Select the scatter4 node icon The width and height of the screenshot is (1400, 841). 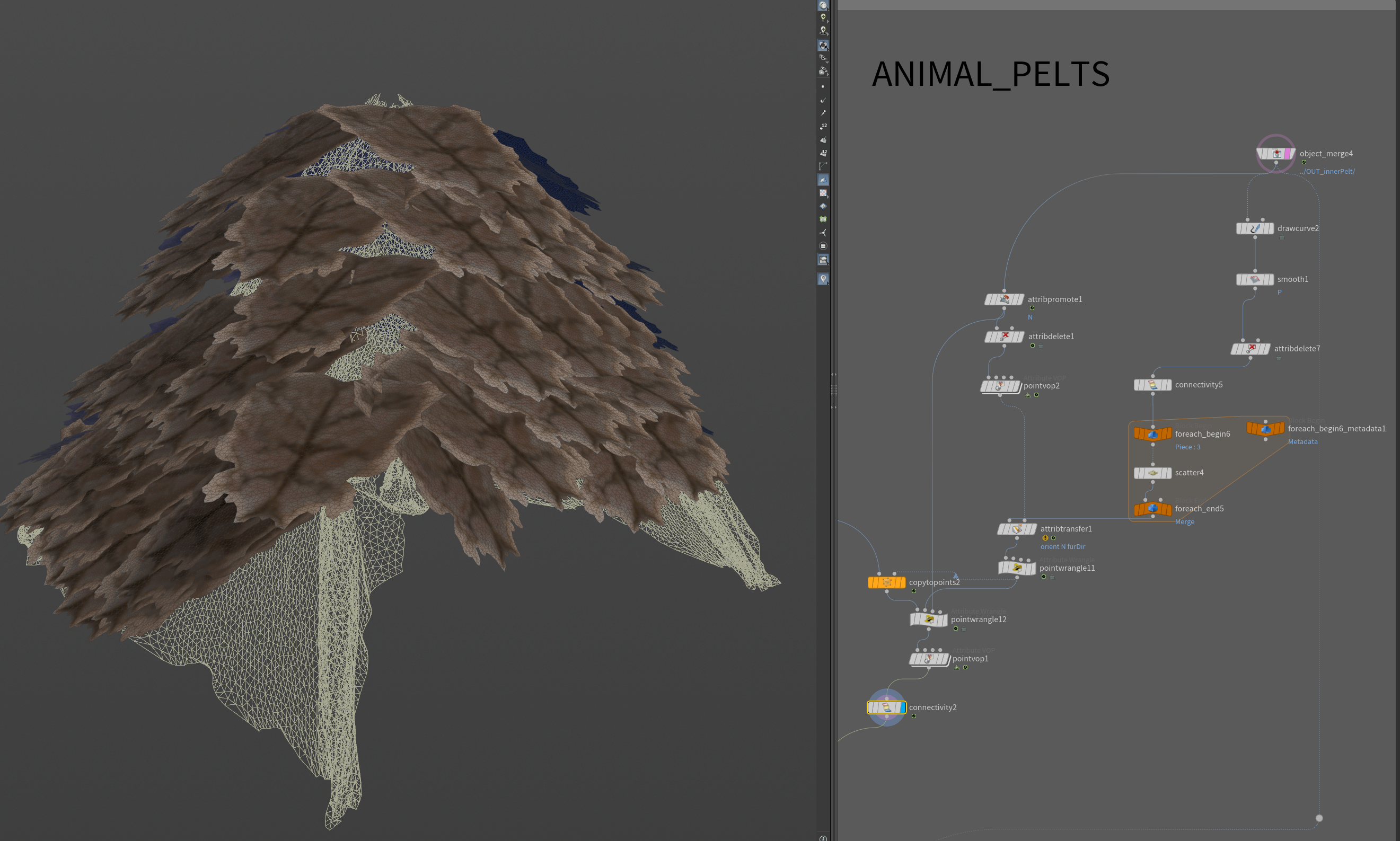pos(1152,473)
